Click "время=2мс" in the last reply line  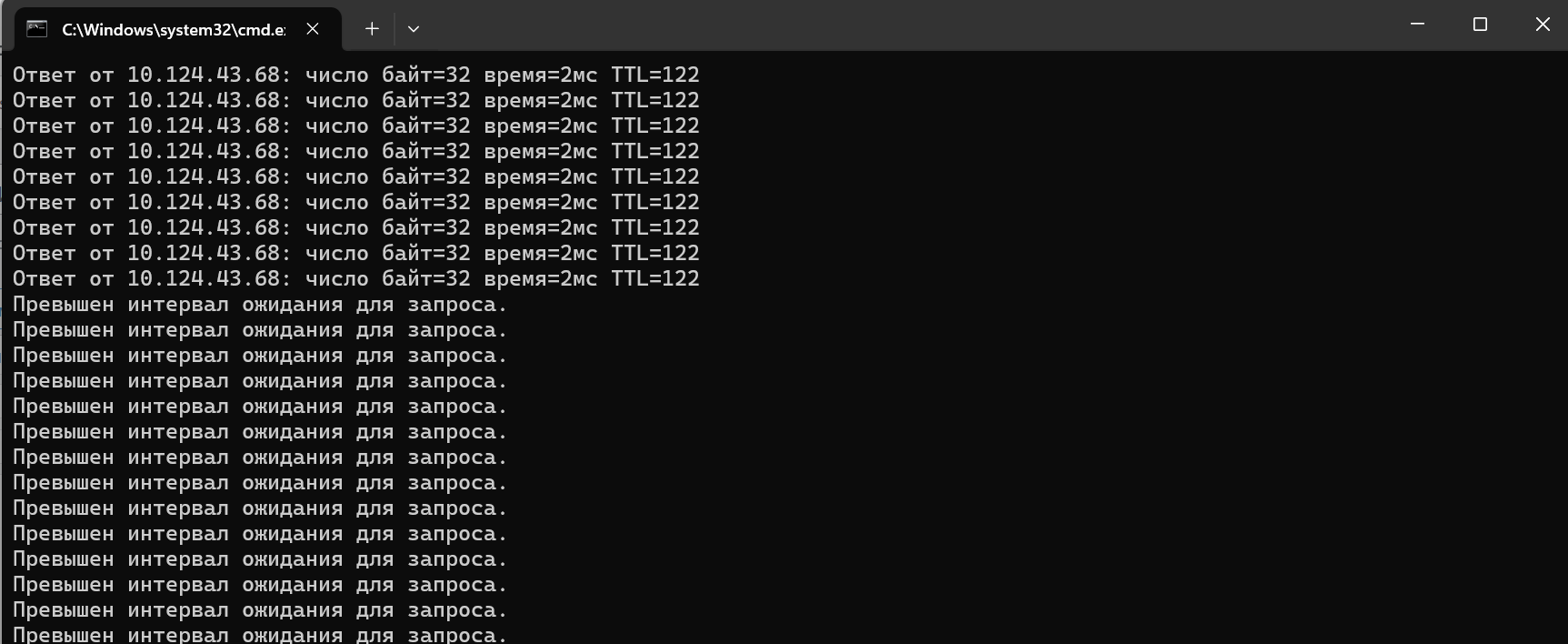[x=541, y=278]
